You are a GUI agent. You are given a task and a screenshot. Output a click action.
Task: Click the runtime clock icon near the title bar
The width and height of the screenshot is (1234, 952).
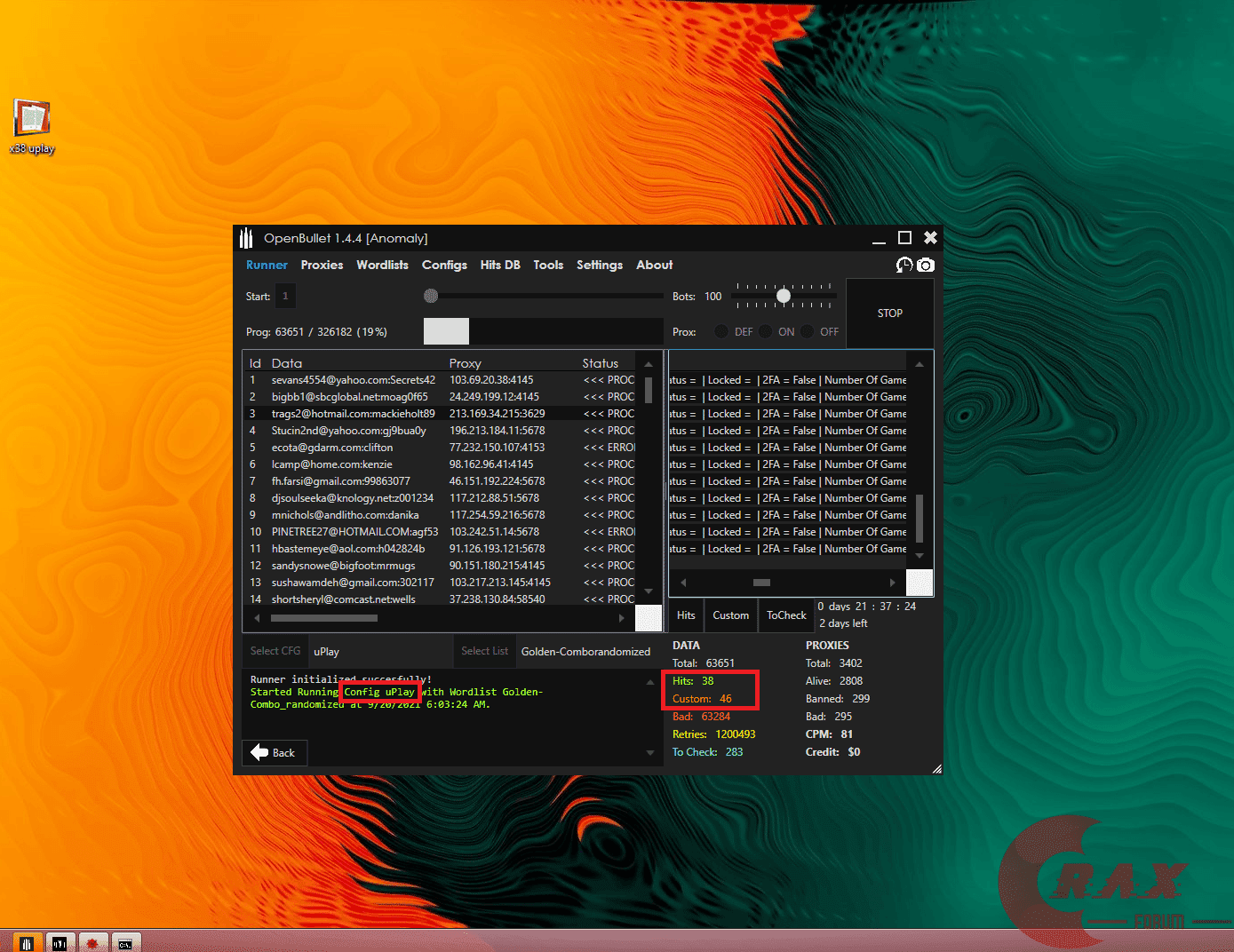[904, 265]
